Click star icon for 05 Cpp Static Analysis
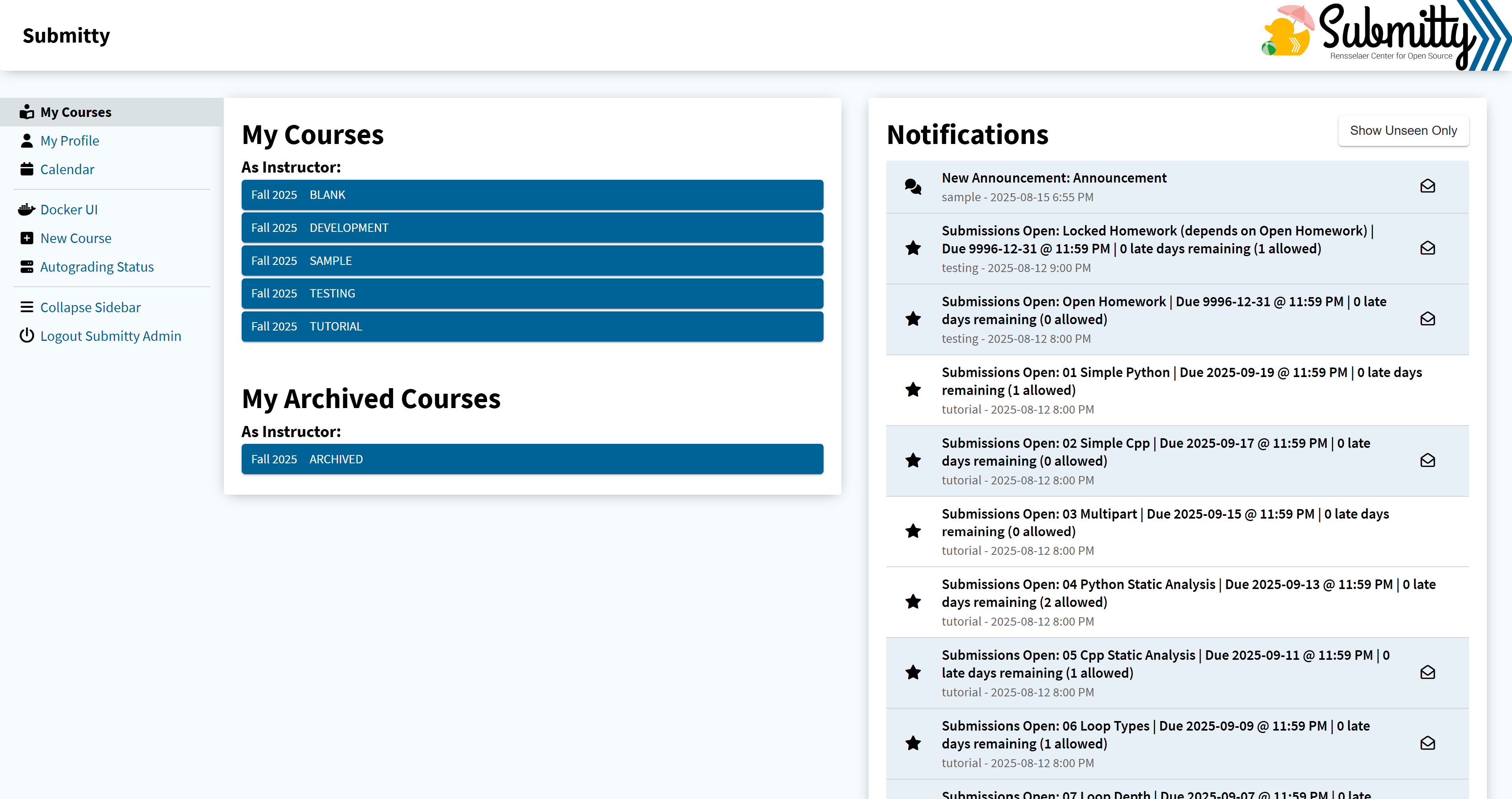The image size is (1512, 799). 913,672
